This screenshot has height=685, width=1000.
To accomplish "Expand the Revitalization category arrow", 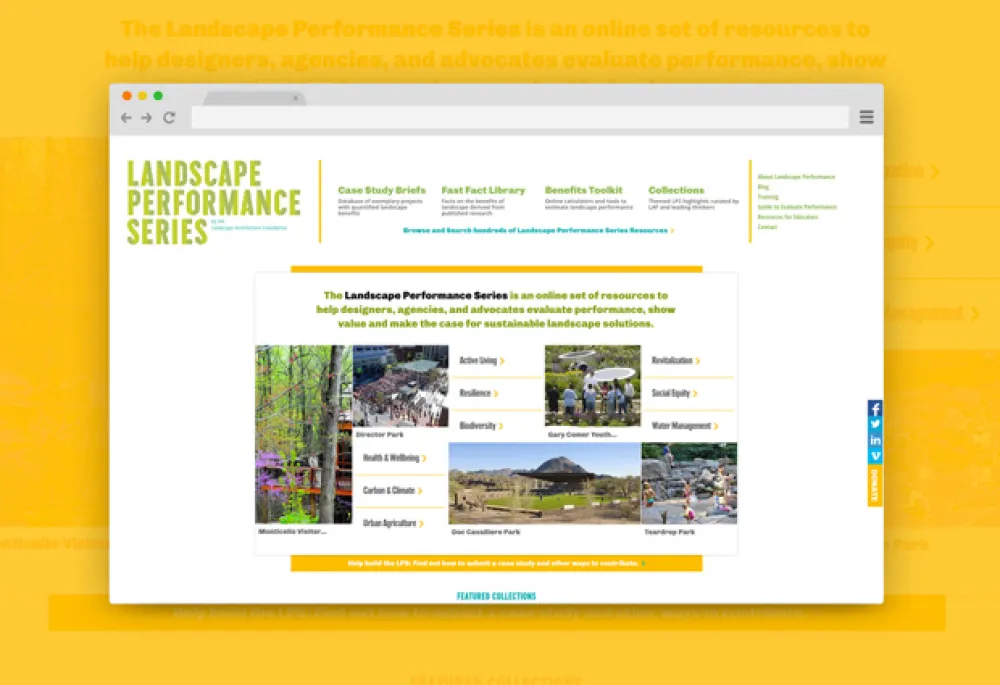I will pyautogui.click(x=698, y=361).
